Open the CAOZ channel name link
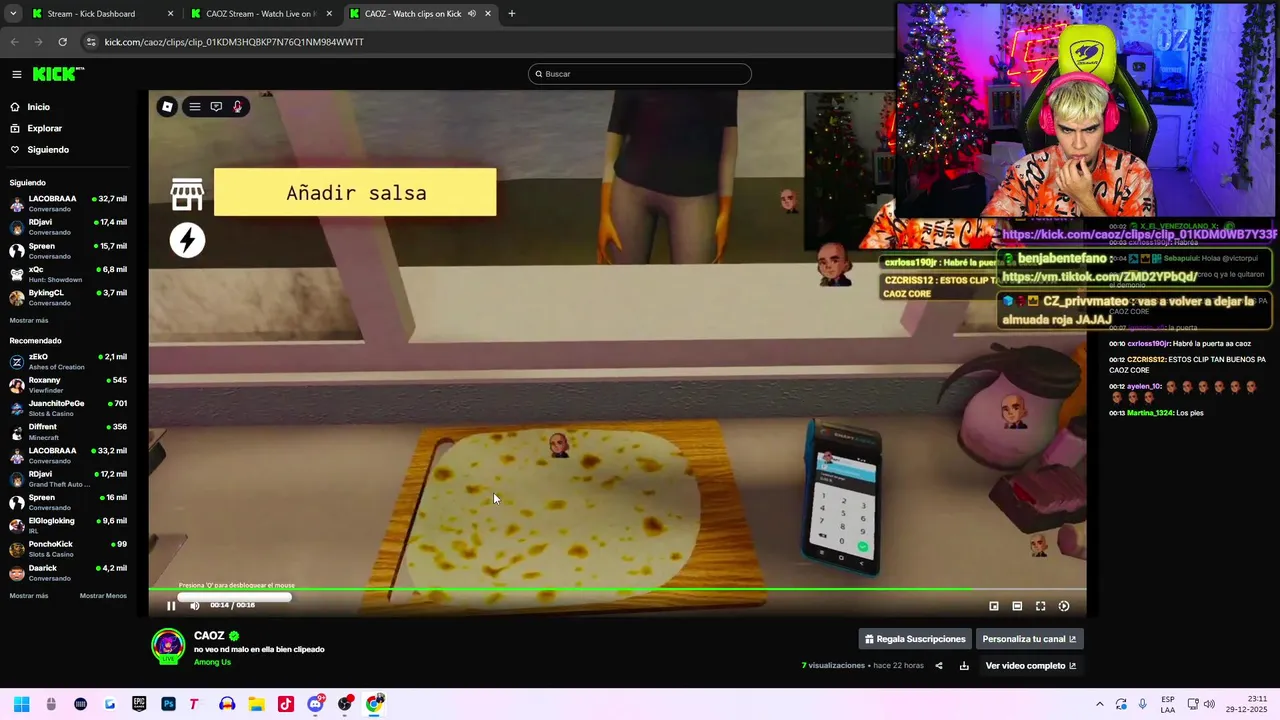The height and width of the screenshot is (720, 1280). [x=209, y=636]
